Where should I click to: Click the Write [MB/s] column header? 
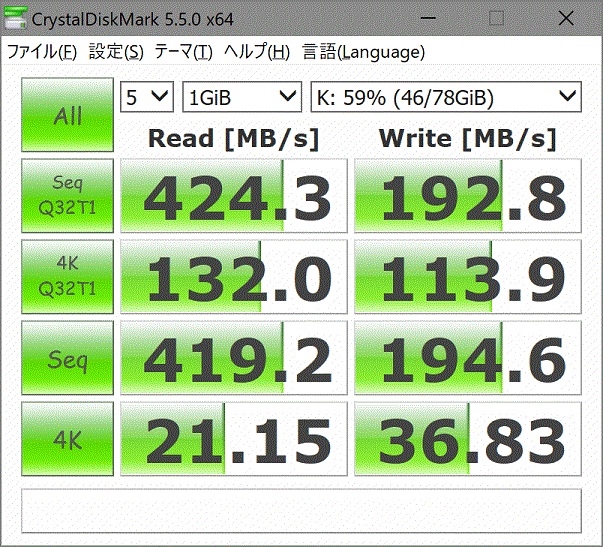pyautogui.click(x=468, y=138)
